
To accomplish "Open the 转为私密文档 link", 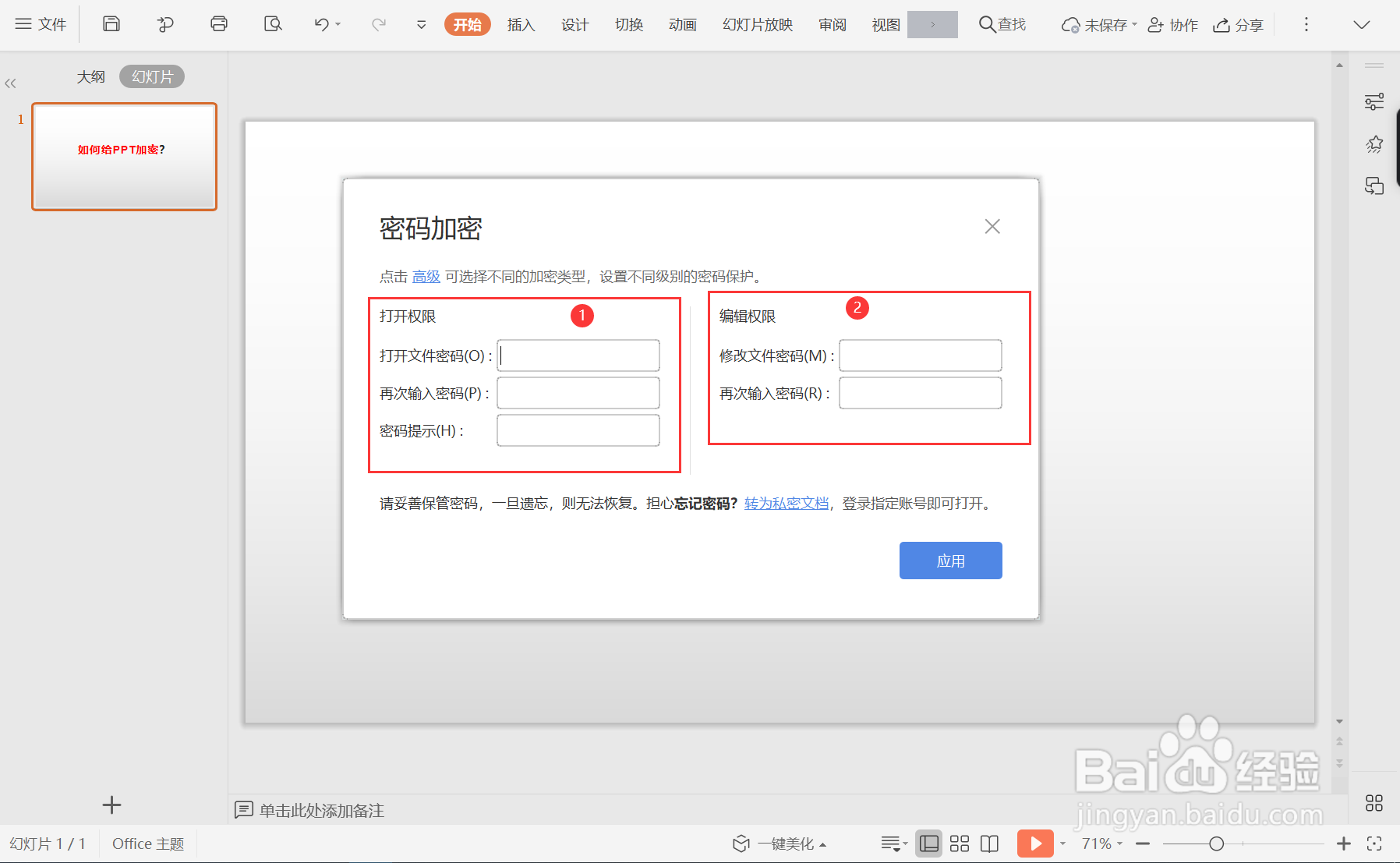I will pos(786,503).
